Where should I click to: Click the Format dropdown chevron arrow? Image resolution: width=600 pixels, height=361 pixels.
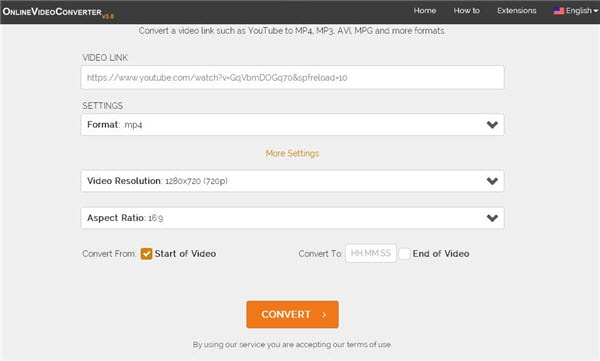tap(492, 125)
